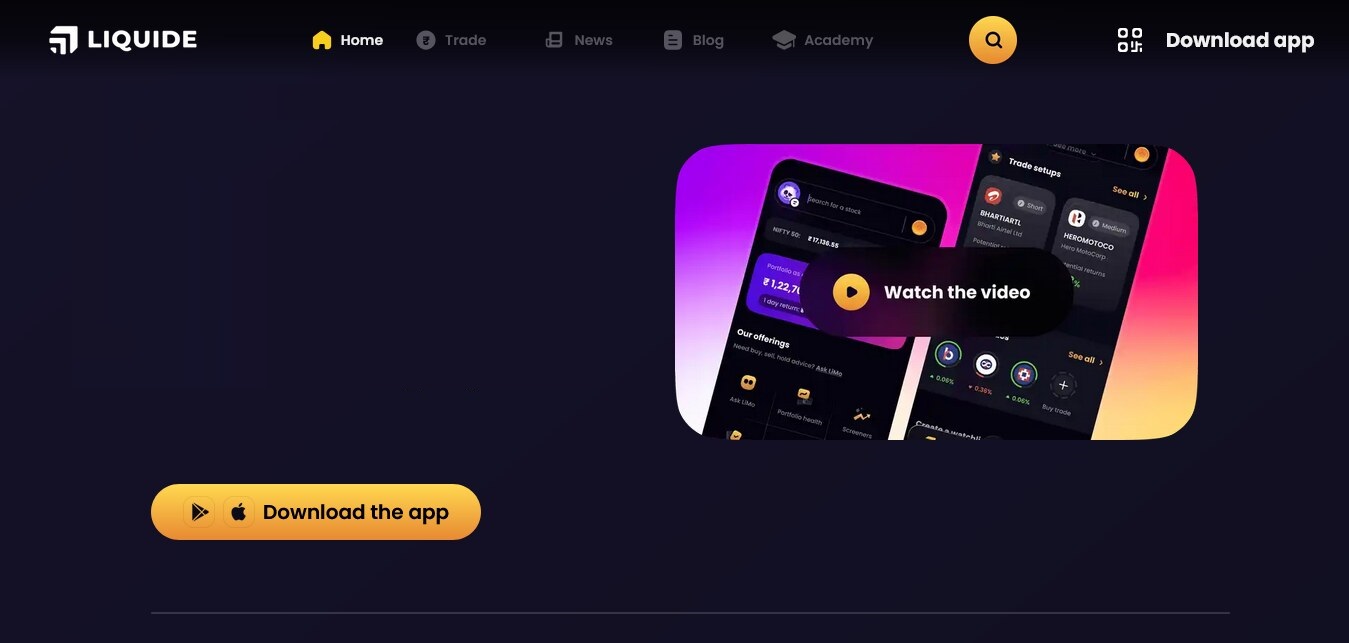Screen dimensions: 1349x643
Task: Open the app preview video thumbnail
Action: click(936, 292)
